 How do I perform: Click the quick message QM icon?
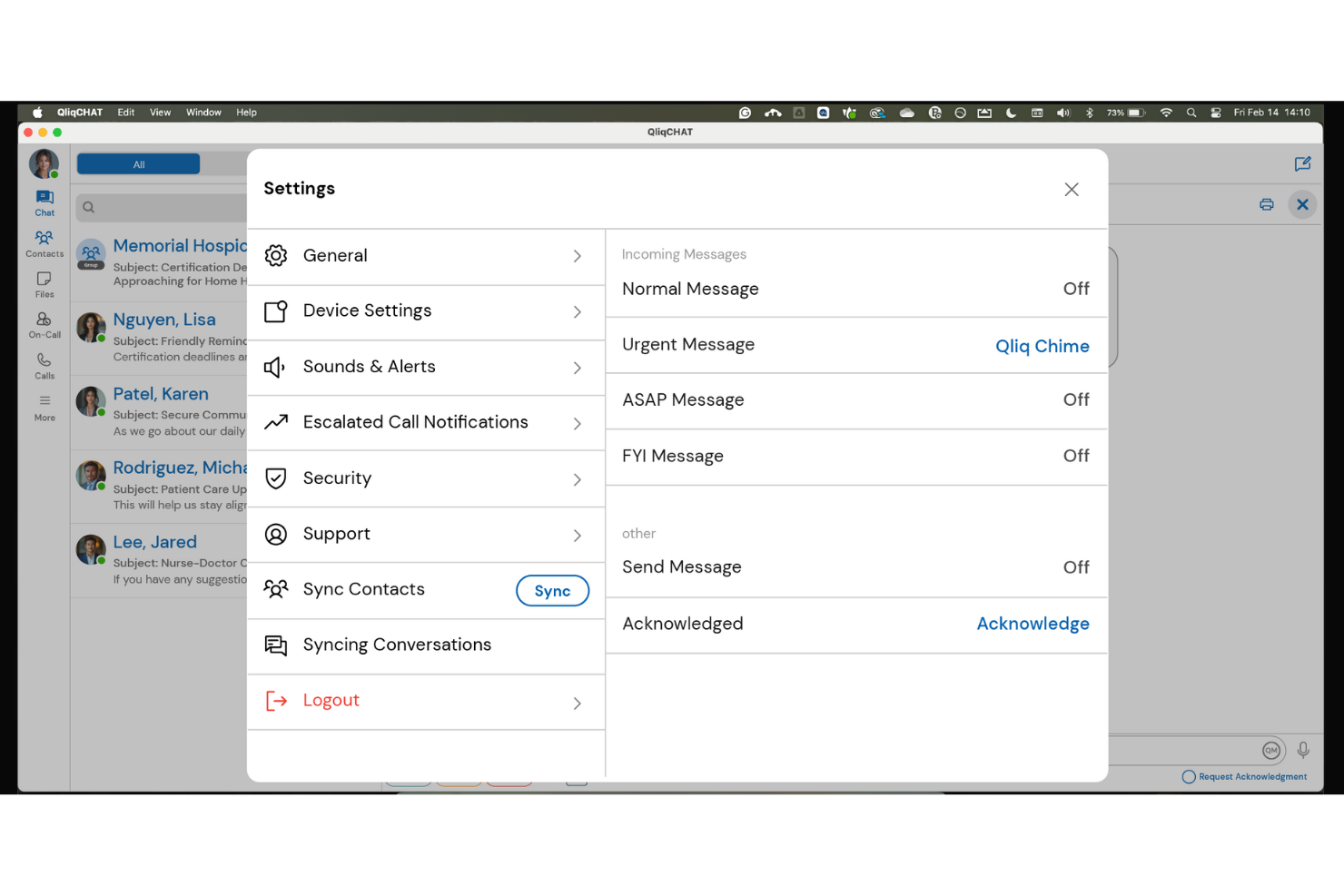pos(1271,750)
